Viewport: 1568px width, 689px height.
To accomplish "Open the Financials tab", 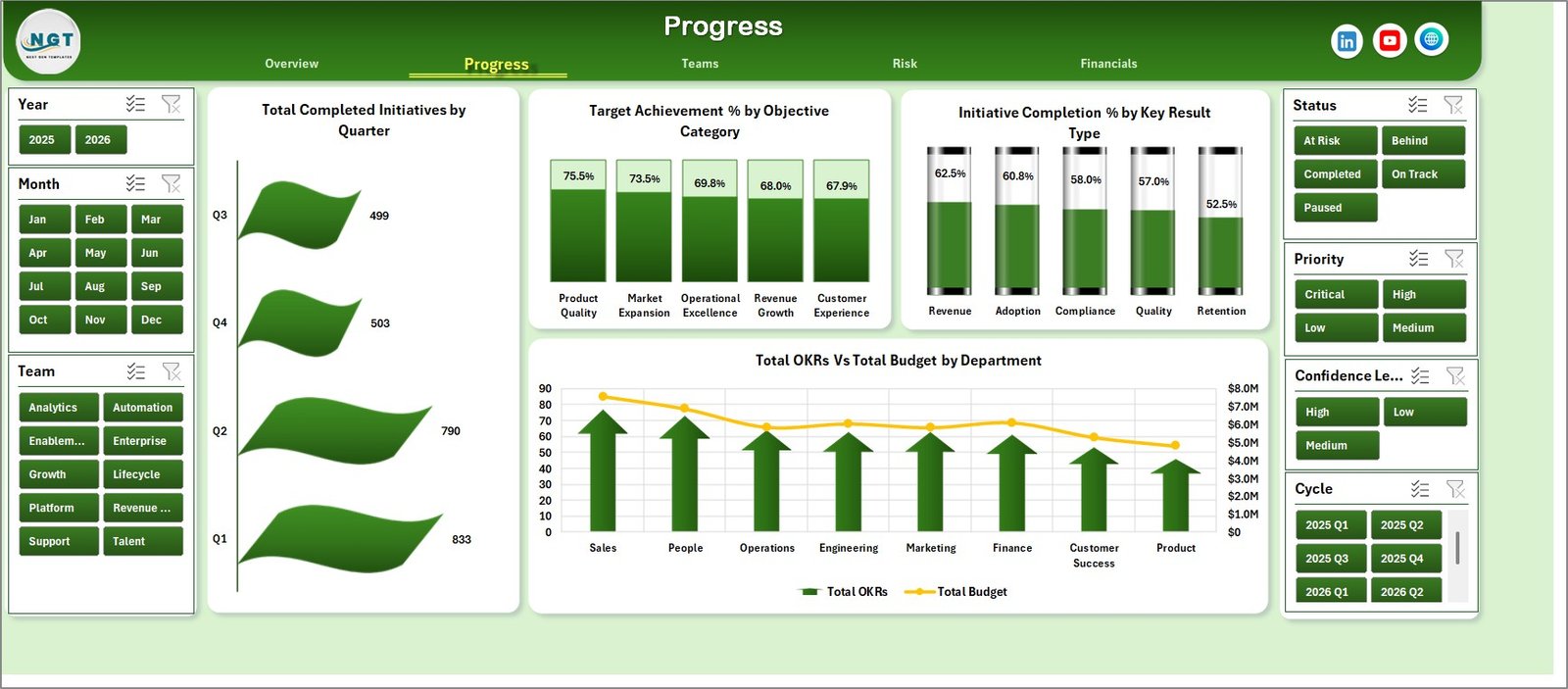I will pyautogui.click(x=1108, y=64).
